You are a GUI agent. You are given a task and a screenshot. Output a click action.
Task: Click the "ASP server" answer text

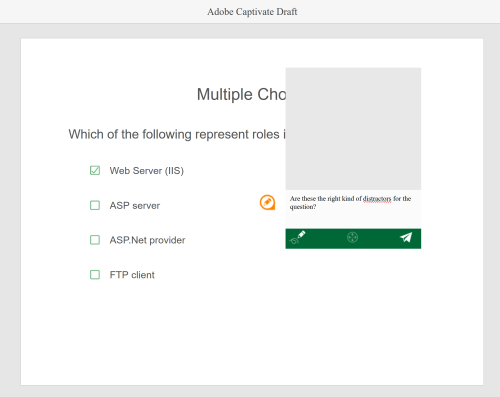click(135, 206)
